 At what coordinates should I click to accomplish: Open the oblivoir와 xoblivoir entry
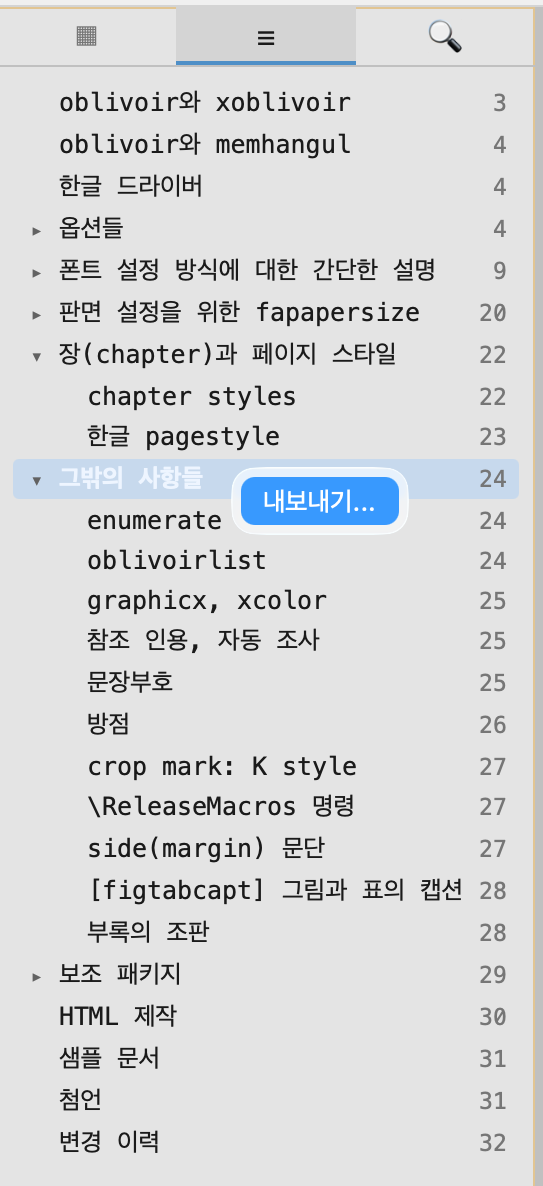coord(205,102)
